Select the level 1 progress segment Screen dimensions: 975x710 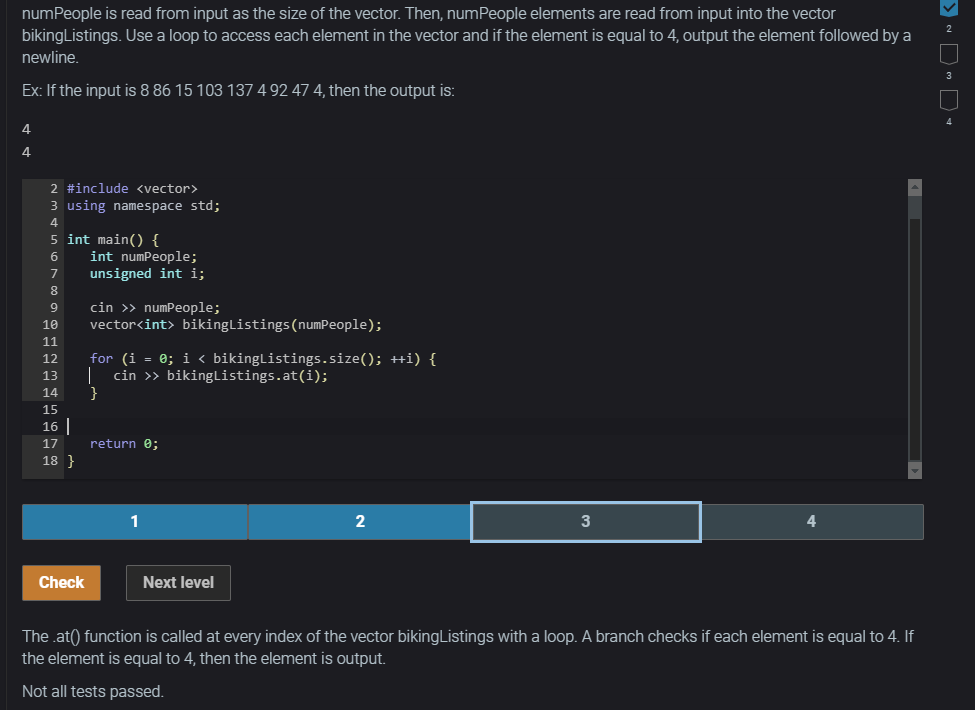[x=134, y=521]
